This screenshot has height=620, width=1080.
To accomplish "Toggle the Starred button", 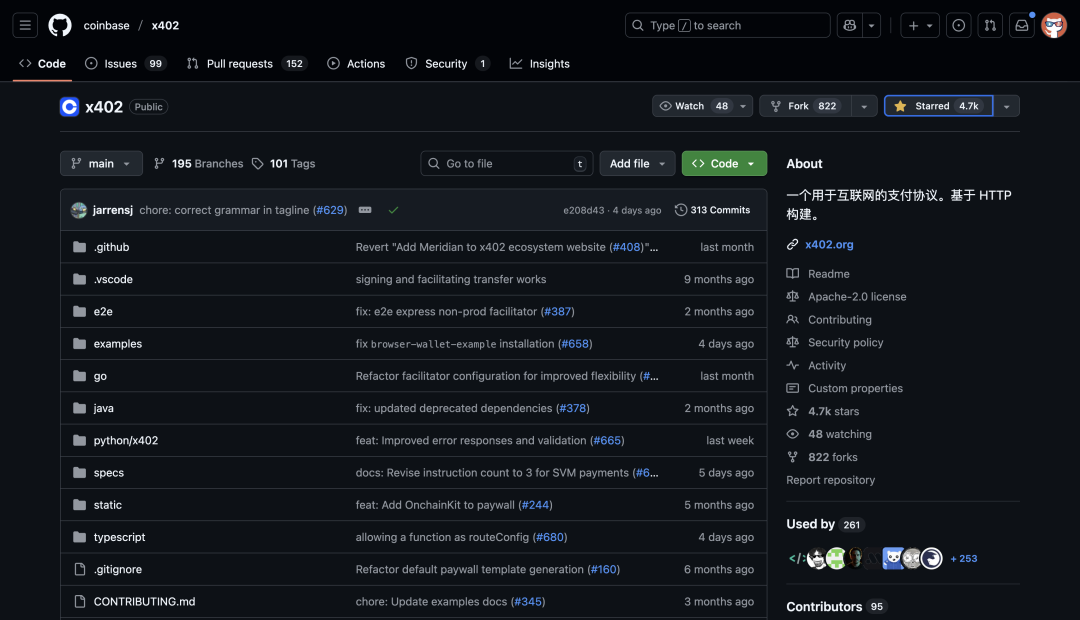I will click(939, 106).
